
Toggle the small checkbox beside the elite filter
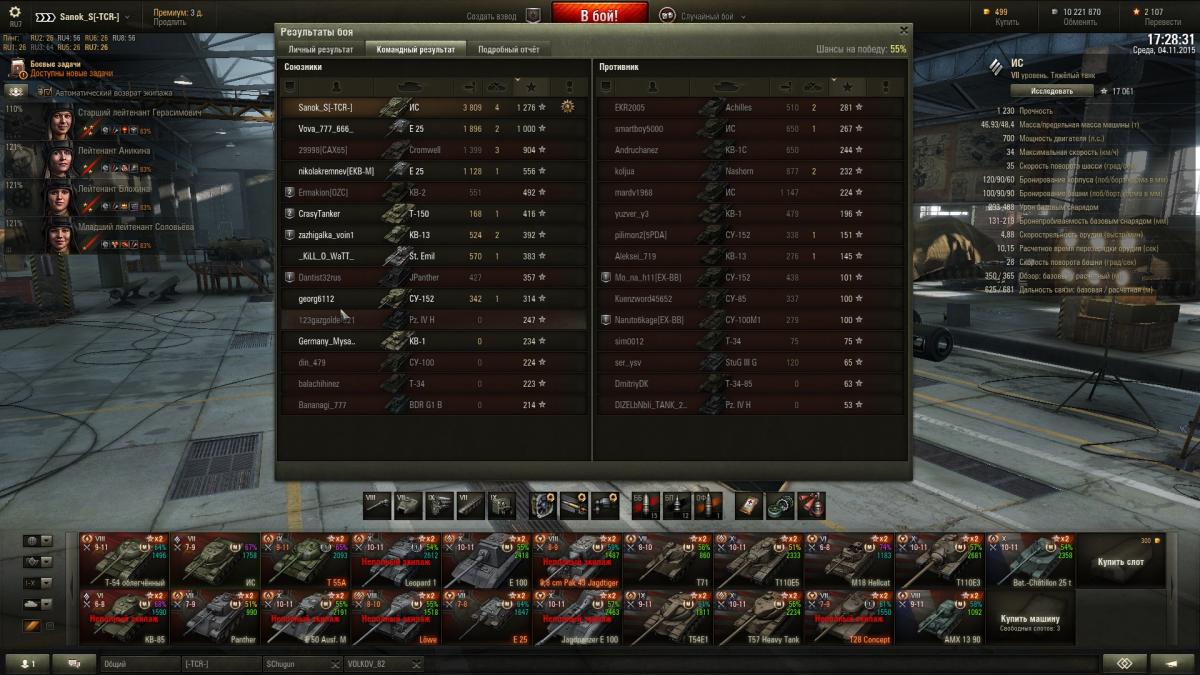pyautogui.click(x=51, y=626)
